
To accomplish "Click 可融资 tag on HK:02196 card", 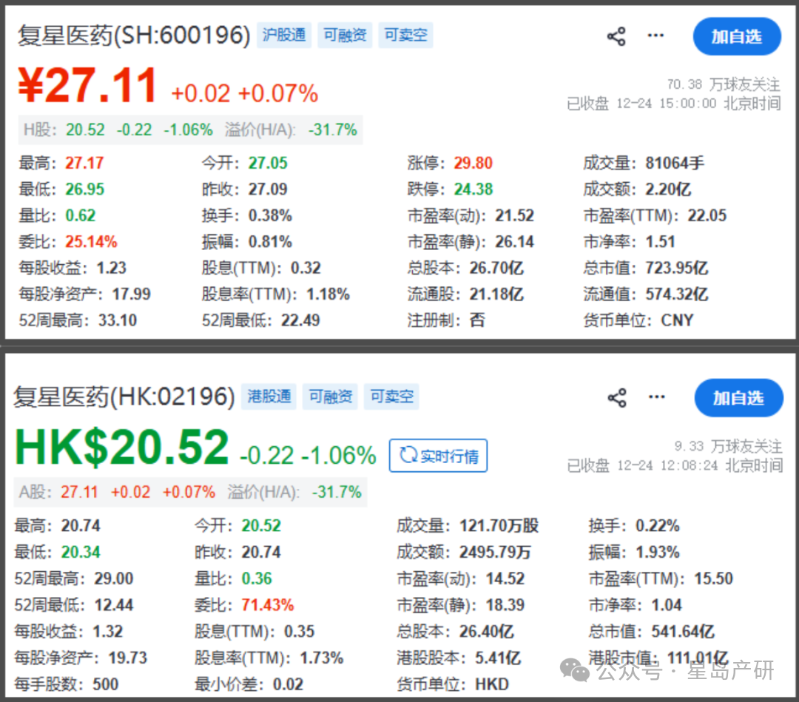I will pyautogui.click(x=330, y=396).
